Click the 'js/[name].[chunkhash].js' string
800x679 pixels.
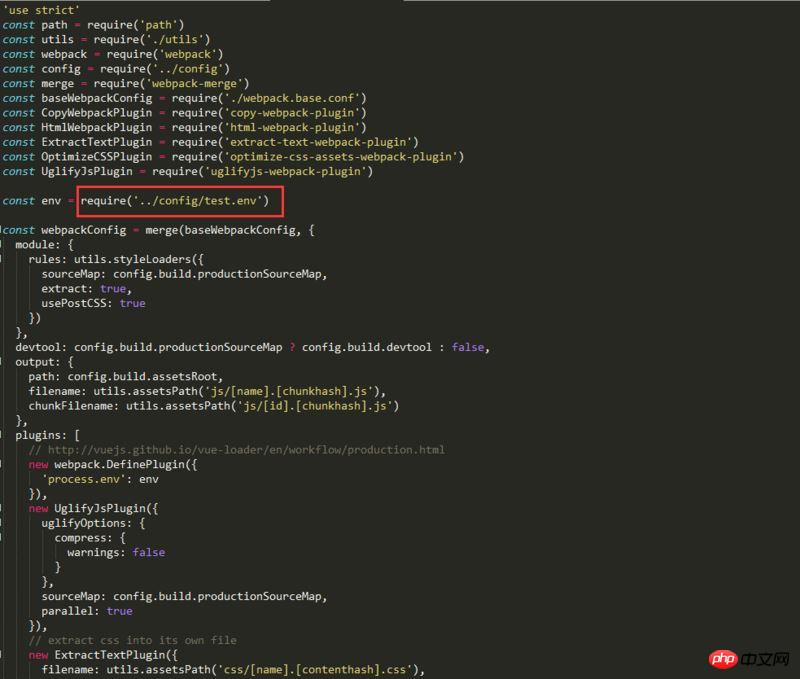coord(292,391)
